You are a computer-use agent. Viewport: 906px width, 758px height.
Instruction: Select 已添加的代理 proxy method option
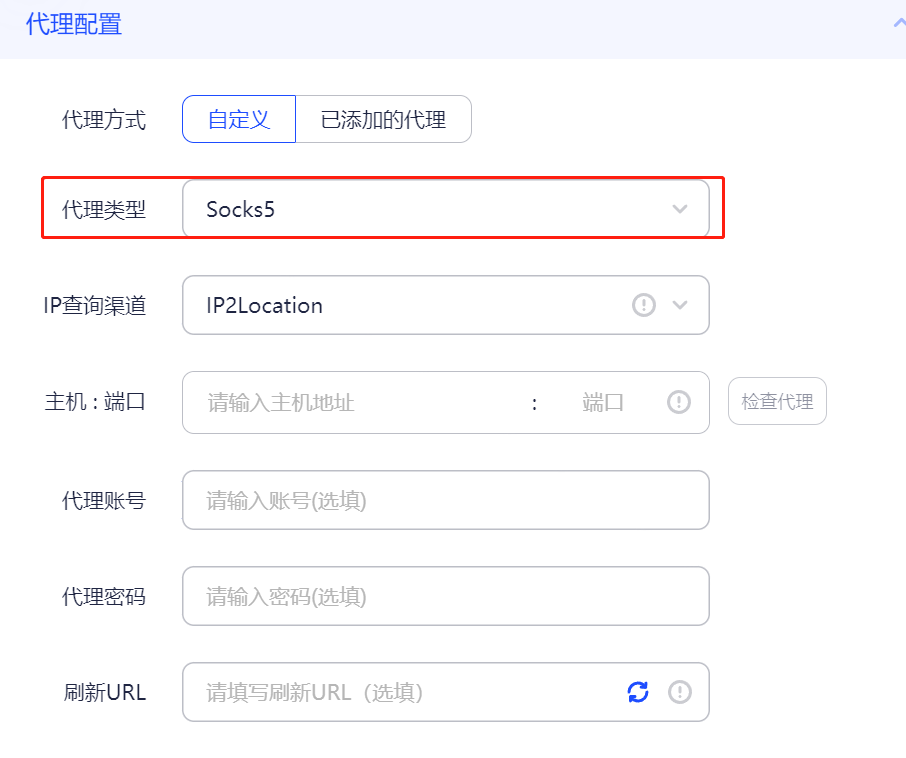point(384,119)
